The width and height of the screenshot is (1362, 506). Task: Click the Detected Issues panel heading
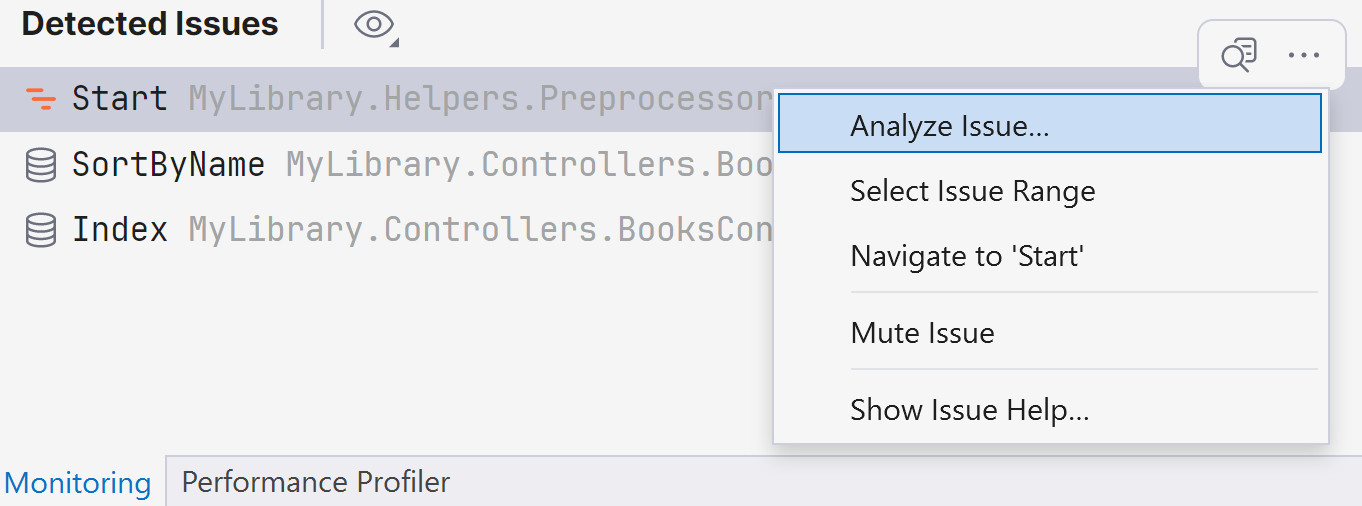pos(150,24)
